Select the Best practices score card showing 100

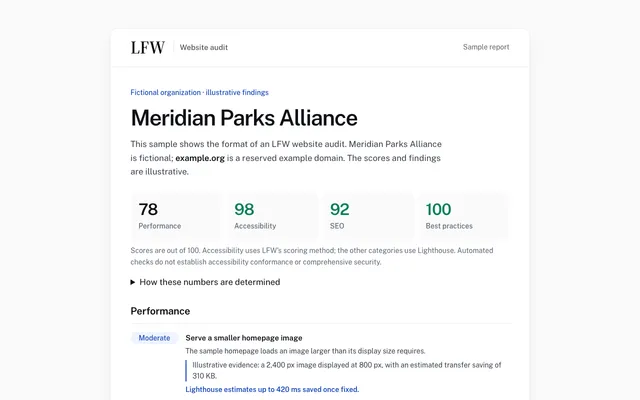click(464, 216)
